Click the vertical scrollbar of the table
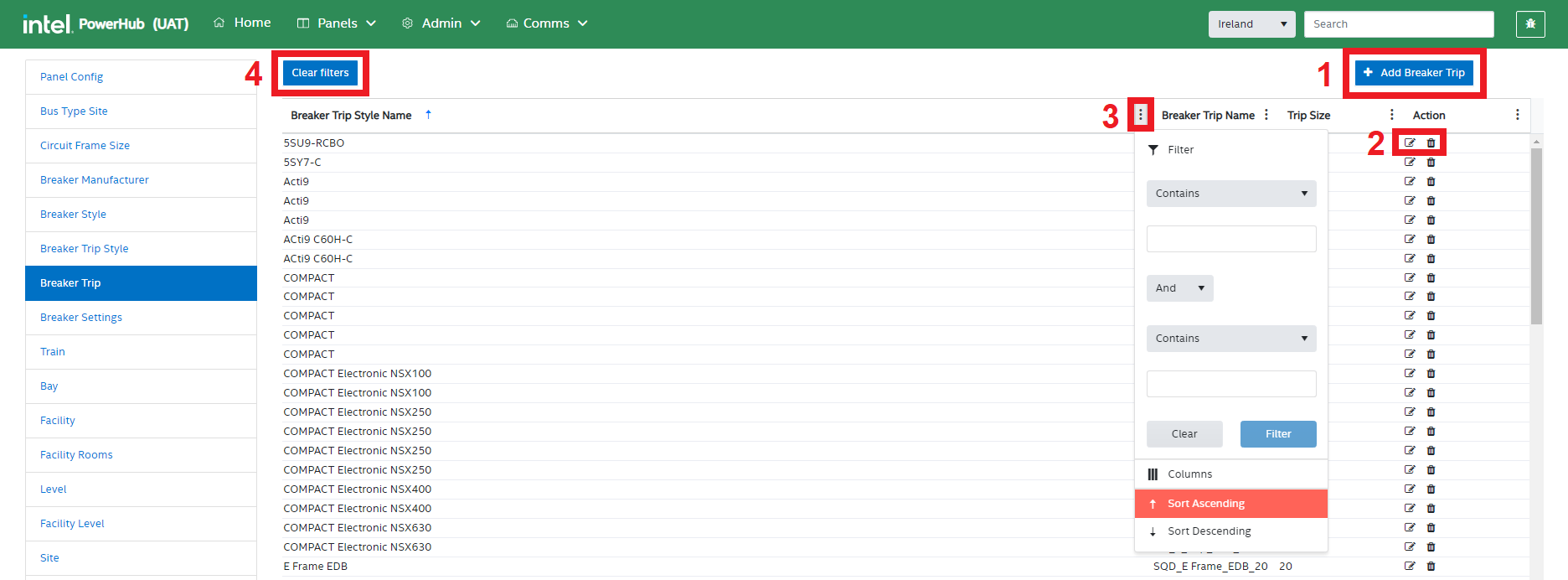Screen dimensions: 1568x580 pos(1536,235)
